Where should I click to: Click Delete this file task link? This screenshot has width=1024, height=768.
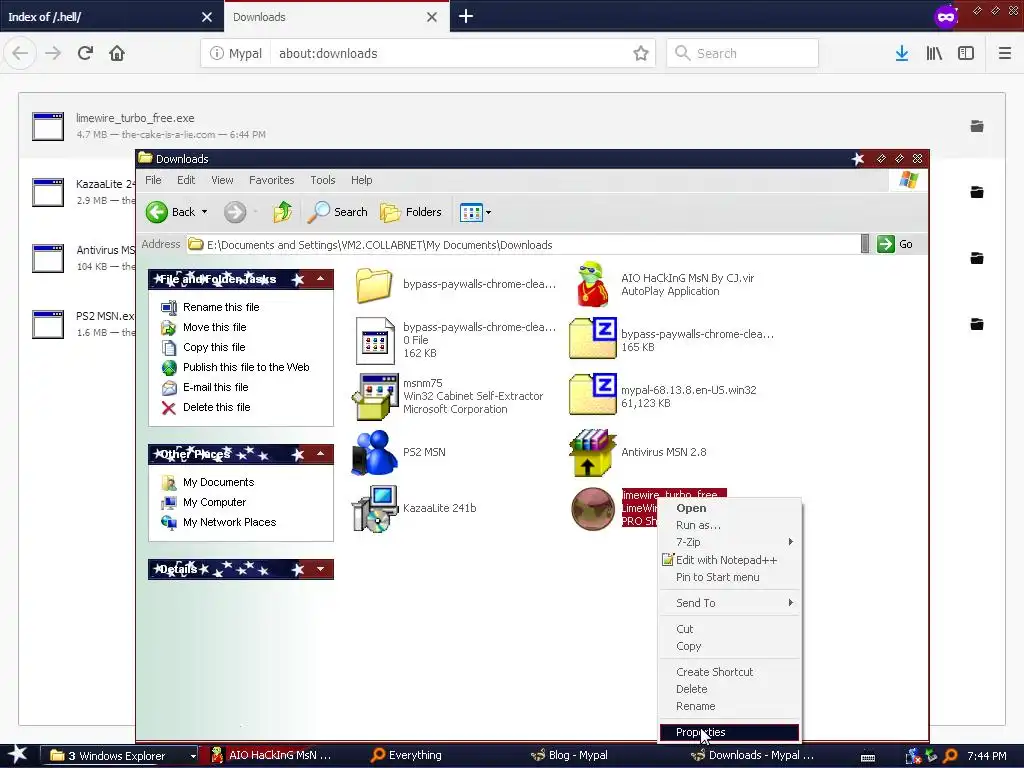pyautogui.click(x=216, y=407)
